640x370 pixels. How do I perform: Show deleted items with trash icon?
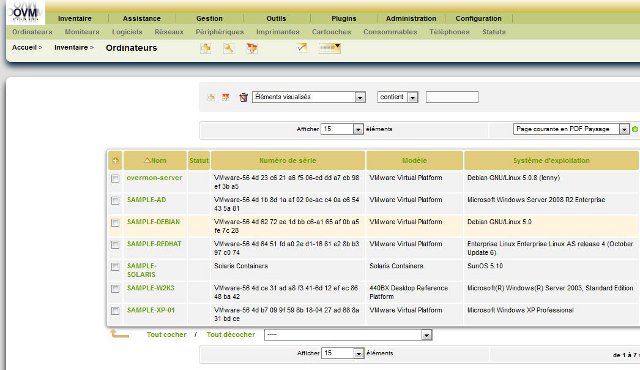[x=243, y=97]
